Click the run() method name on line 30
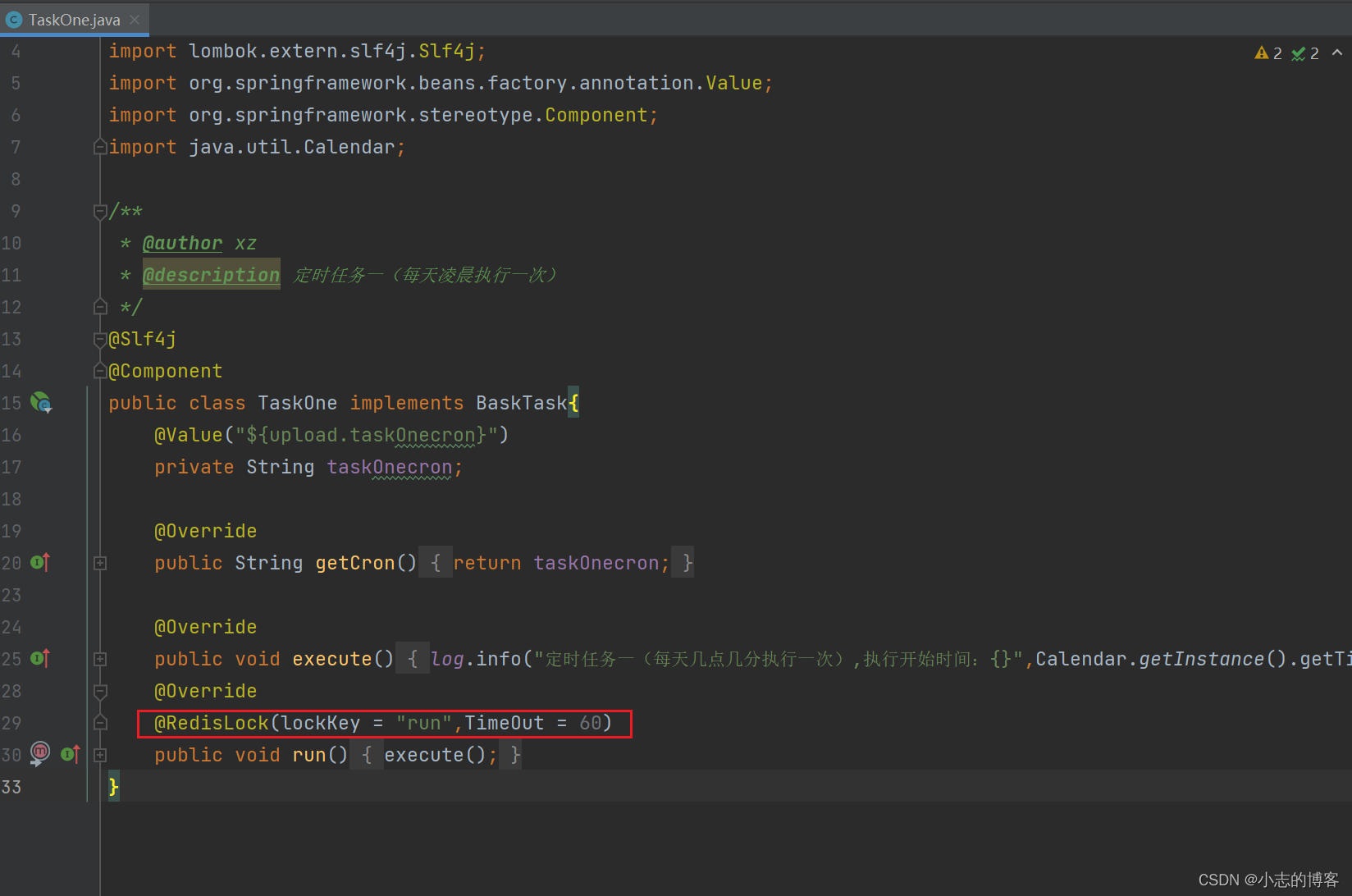The height and width of the screenshot is (896, 1352). 308,755
